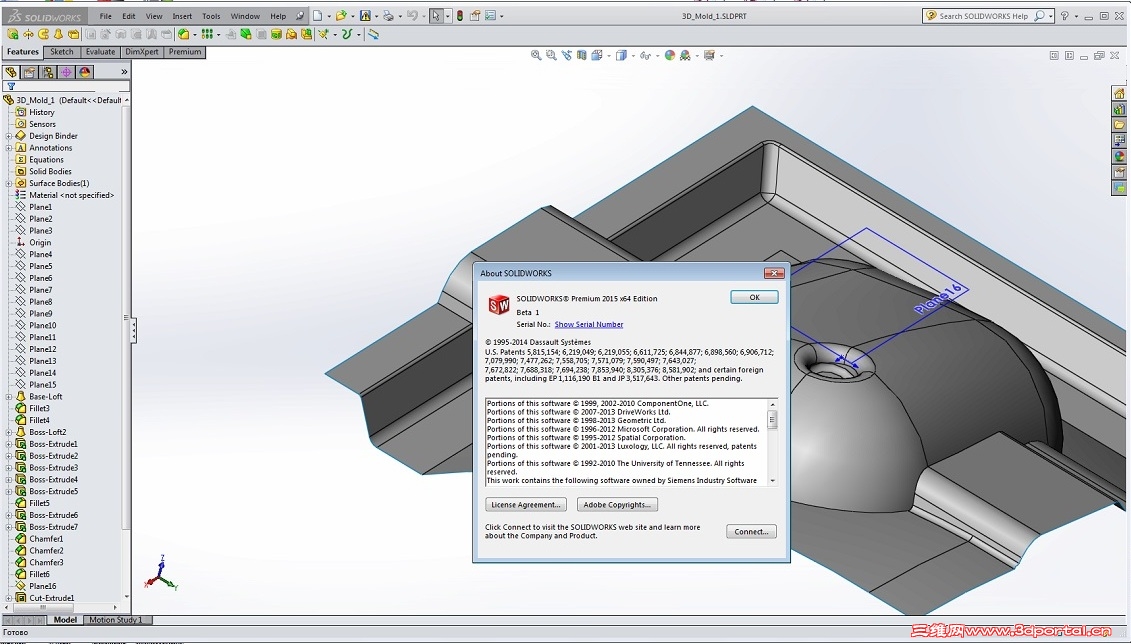This screenshot has width=1131, height=644.
Task: Open the File menu
Action: point(105,16)
